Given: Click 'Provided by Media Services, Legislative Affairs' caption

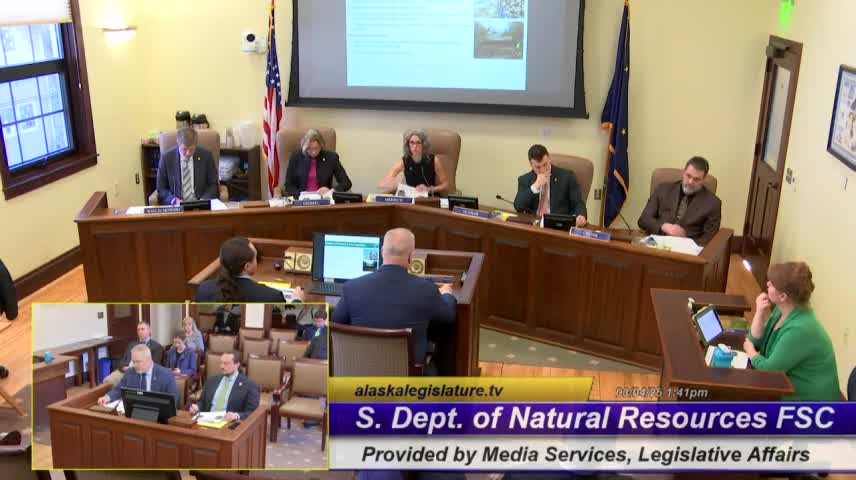Looking at the screenshot, I should (x=585, y=454).
